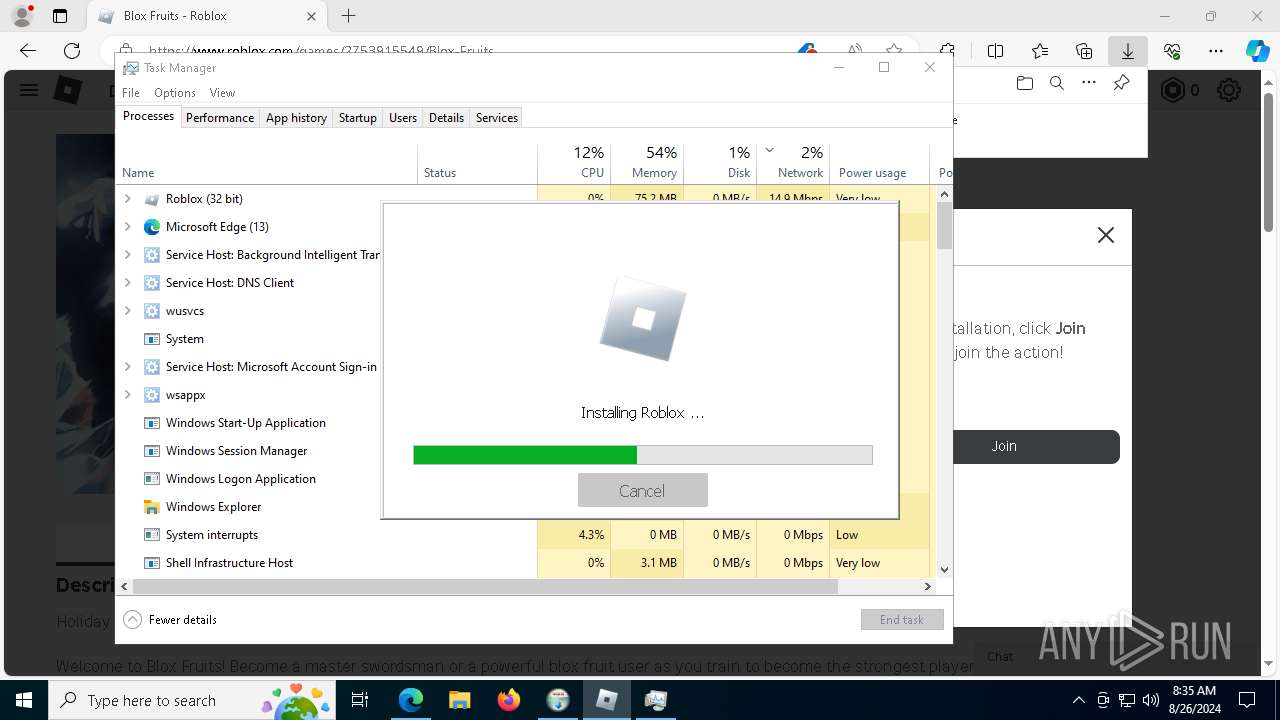Open Edge Collections icon
The height and width of the screenshot is (720, 1280).
pyautogui.click(x=1084, y=51)
